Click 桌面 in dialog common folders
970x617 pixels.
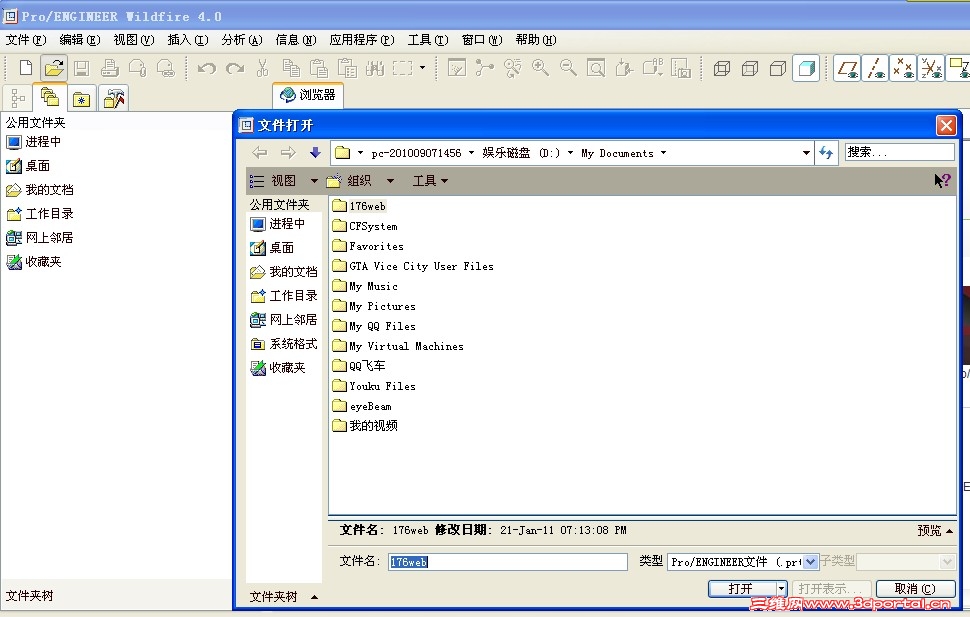[x=273, y=248]
